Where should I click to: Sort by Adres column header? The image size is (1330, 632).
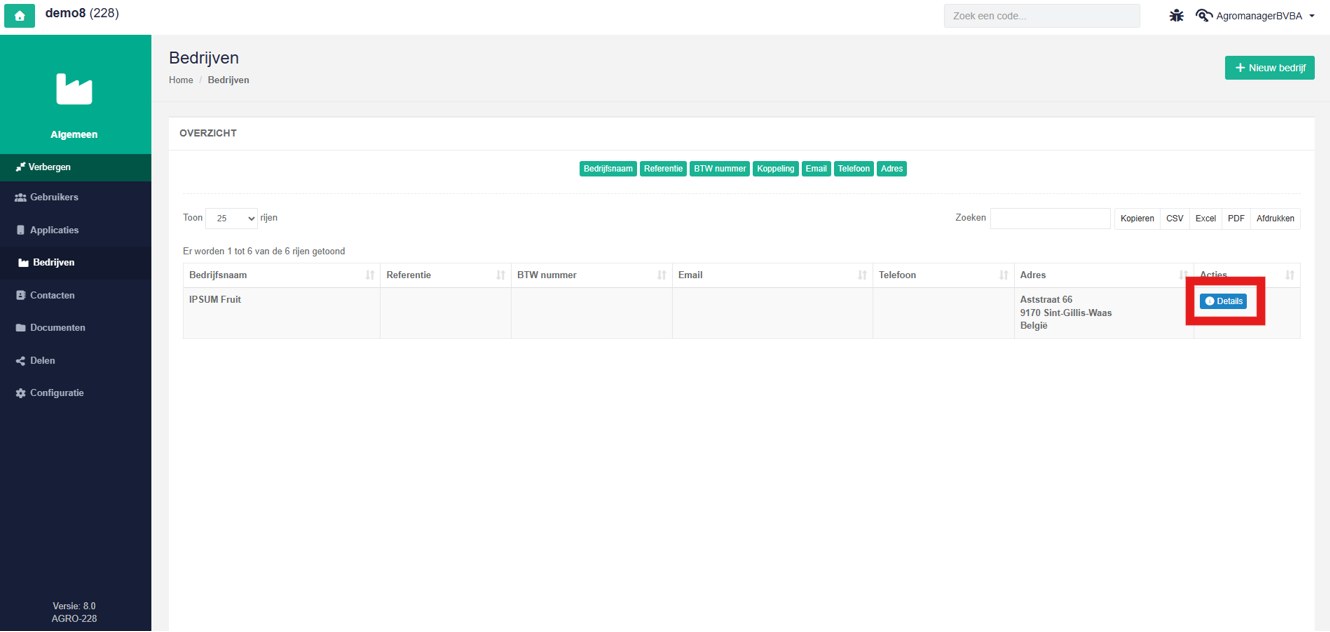(x=1103, y=275)
